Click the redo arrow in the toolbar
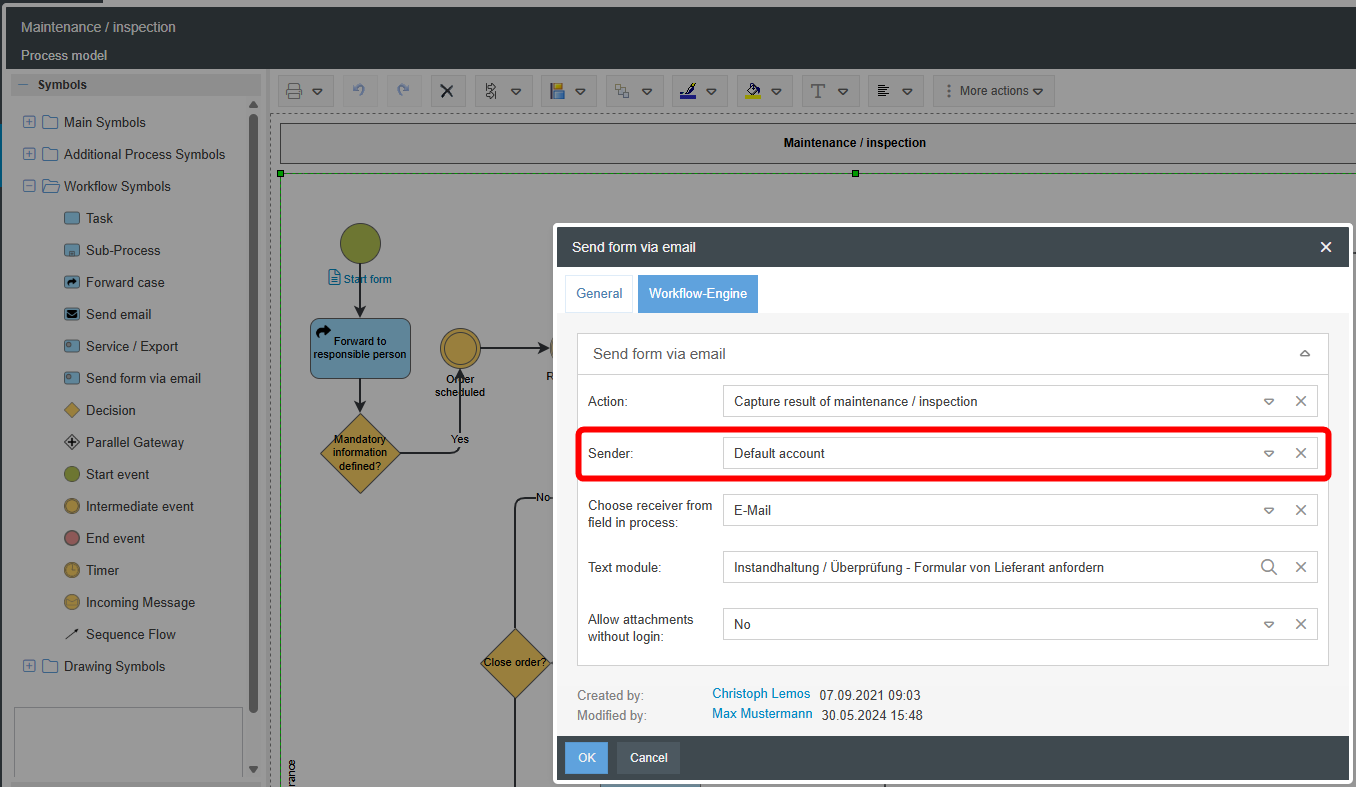The height and width of the screenshot is (787, 1356). click(x=403, y=91)
